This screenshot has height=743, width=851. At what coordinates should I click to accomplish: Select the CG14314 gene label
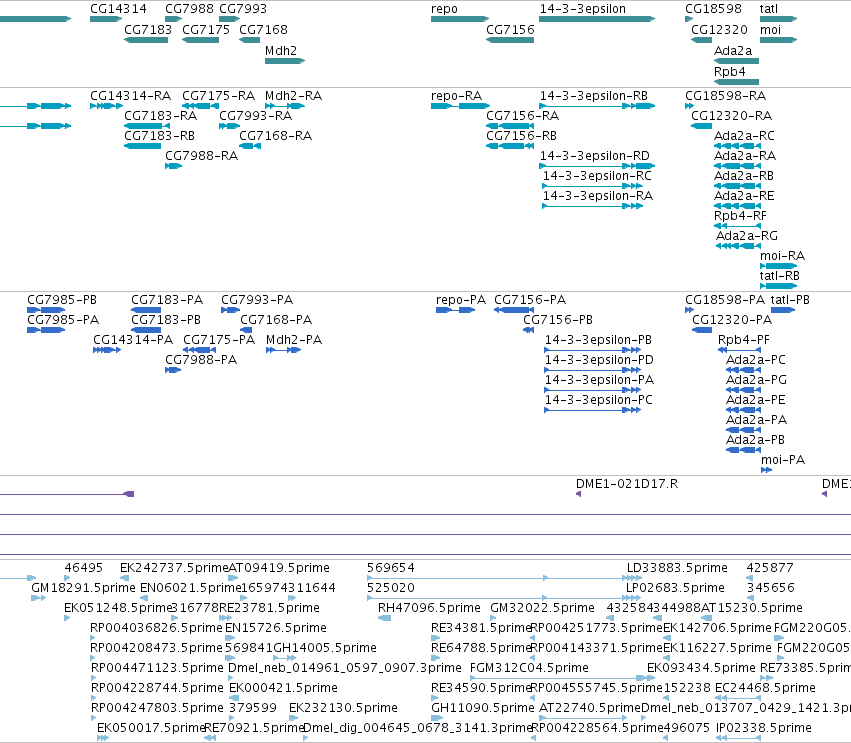pyautogui.click(x=118, y=9)
